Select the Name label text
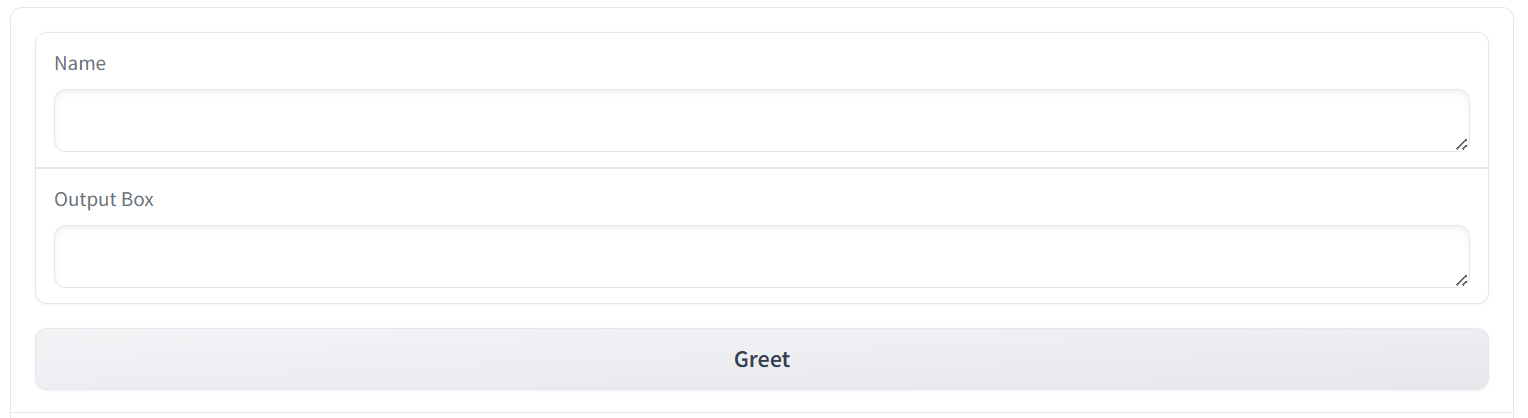 pyautogui.click(x=80, y=63)
